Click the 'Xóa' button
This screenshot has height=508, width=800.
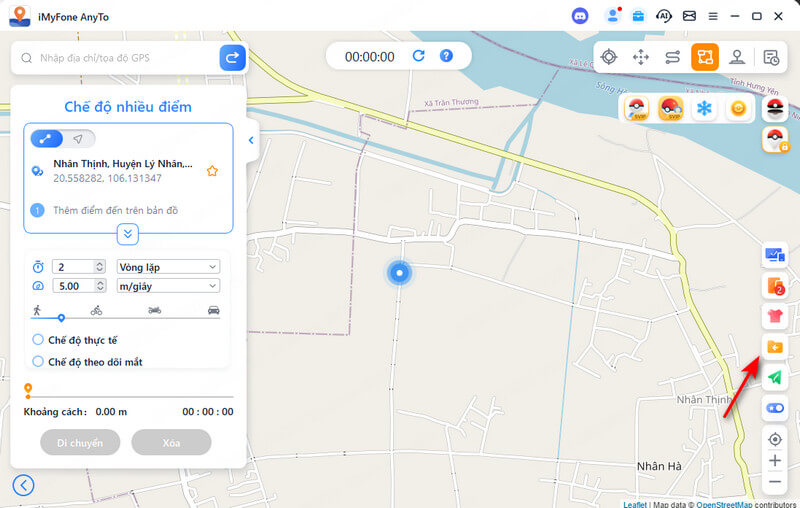coord(171,442)
